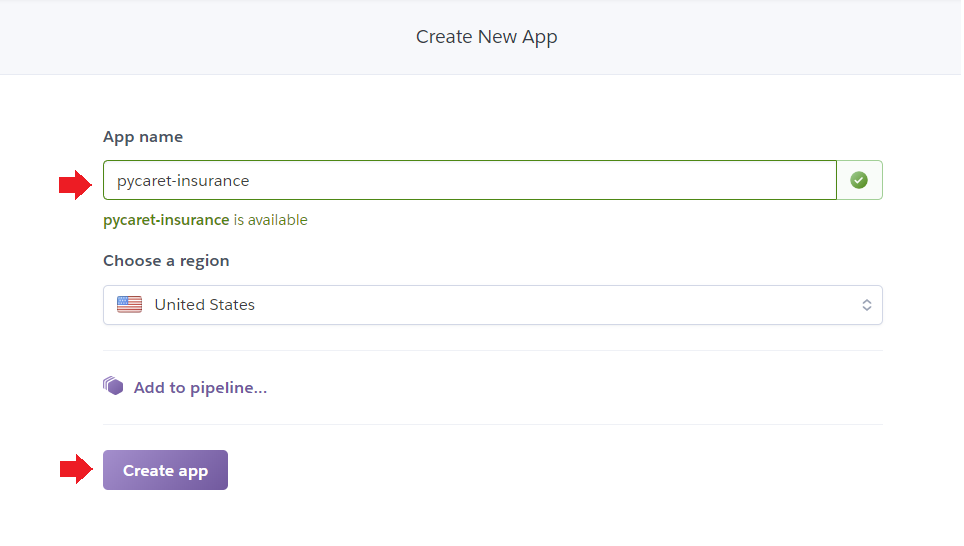This screenshot has height=546, width=964.
Task: Click the purple pipeline hexagon icon
Action: tap(113, 386)
